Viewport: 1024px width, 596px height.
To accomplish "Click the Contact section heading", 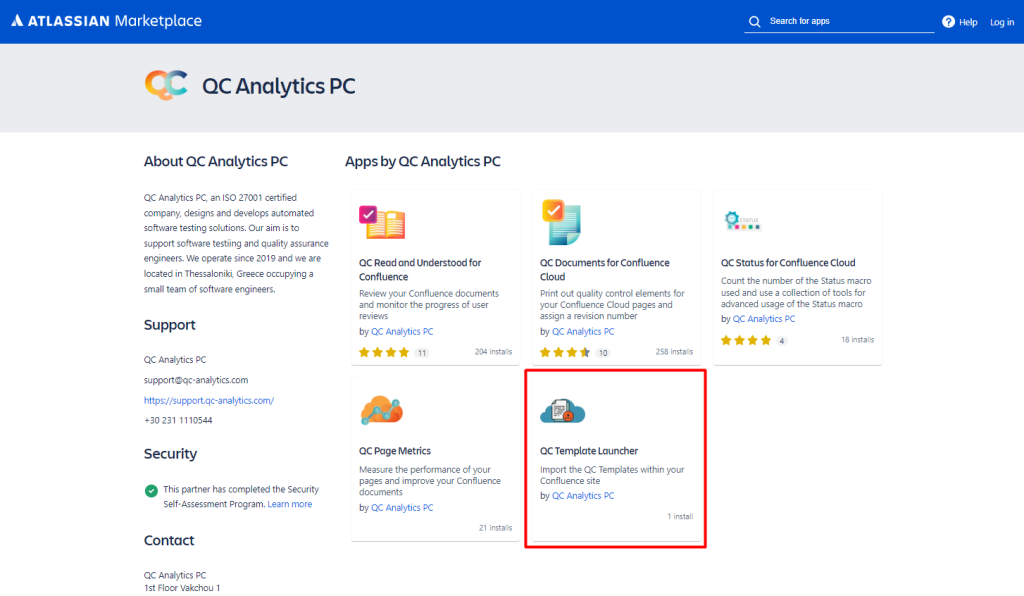I will point(169,541).
